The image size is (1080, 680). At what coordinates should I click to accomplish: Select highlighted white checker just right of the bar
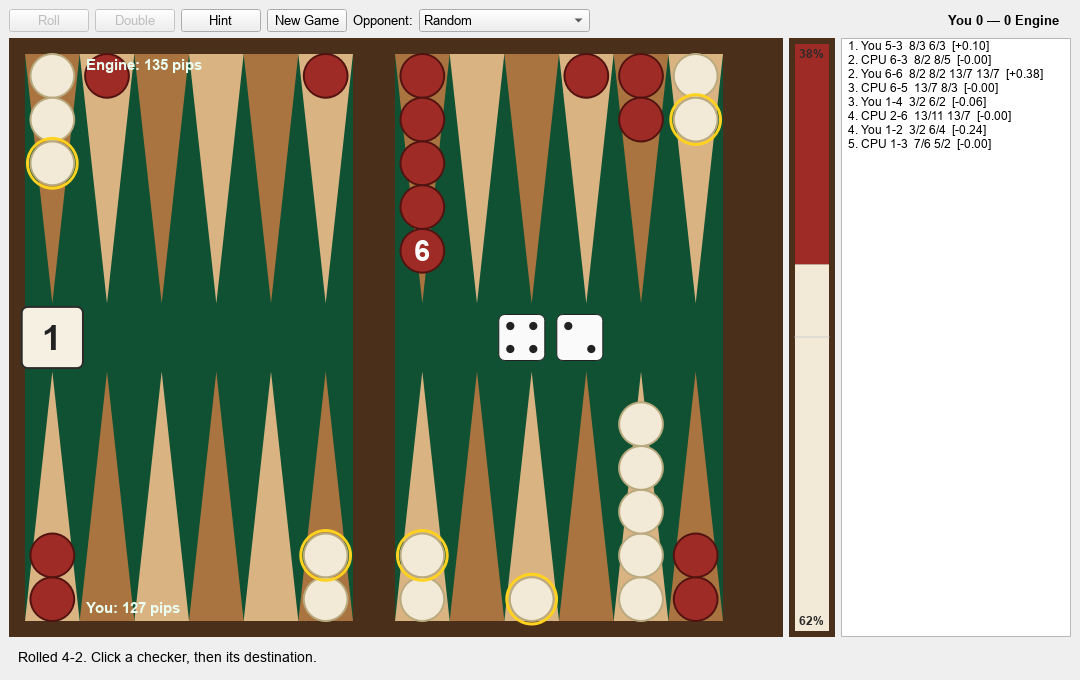pyautogui.click(x=422, y=555)
